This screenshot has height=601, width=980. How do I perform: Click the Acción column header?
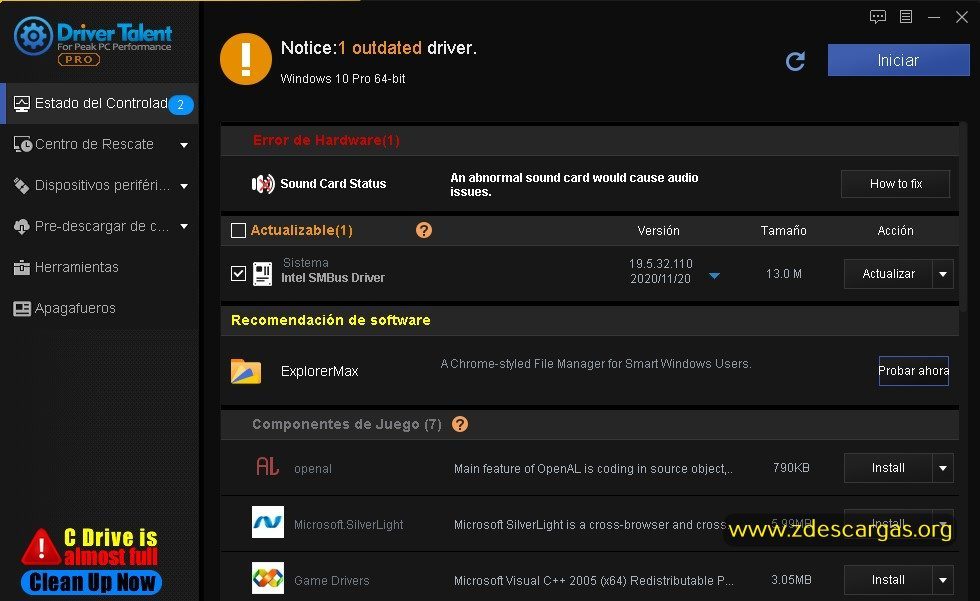tap(895, 231)
